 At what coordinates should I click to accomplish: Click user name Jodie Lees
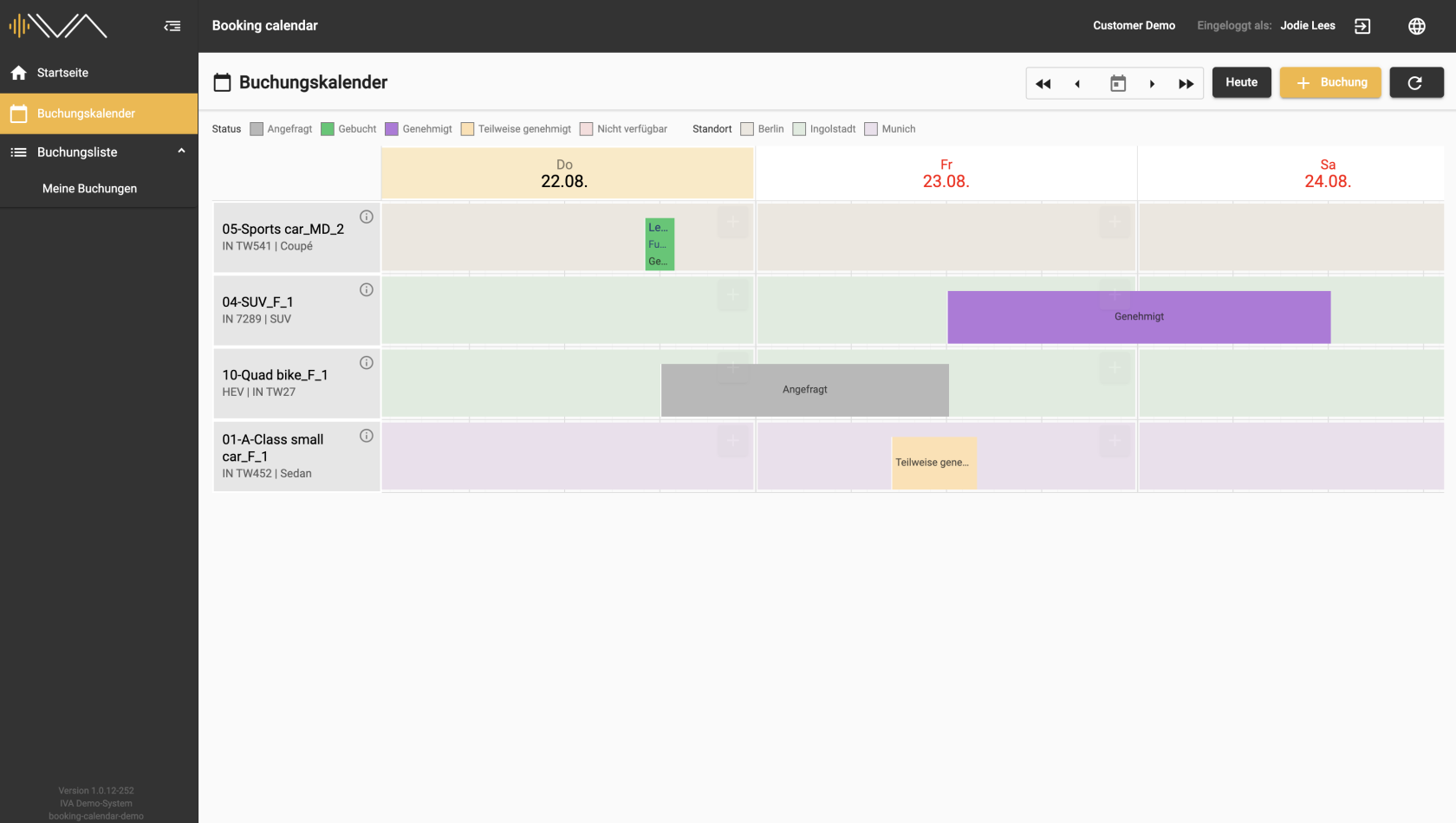(x=1308, y=26)
